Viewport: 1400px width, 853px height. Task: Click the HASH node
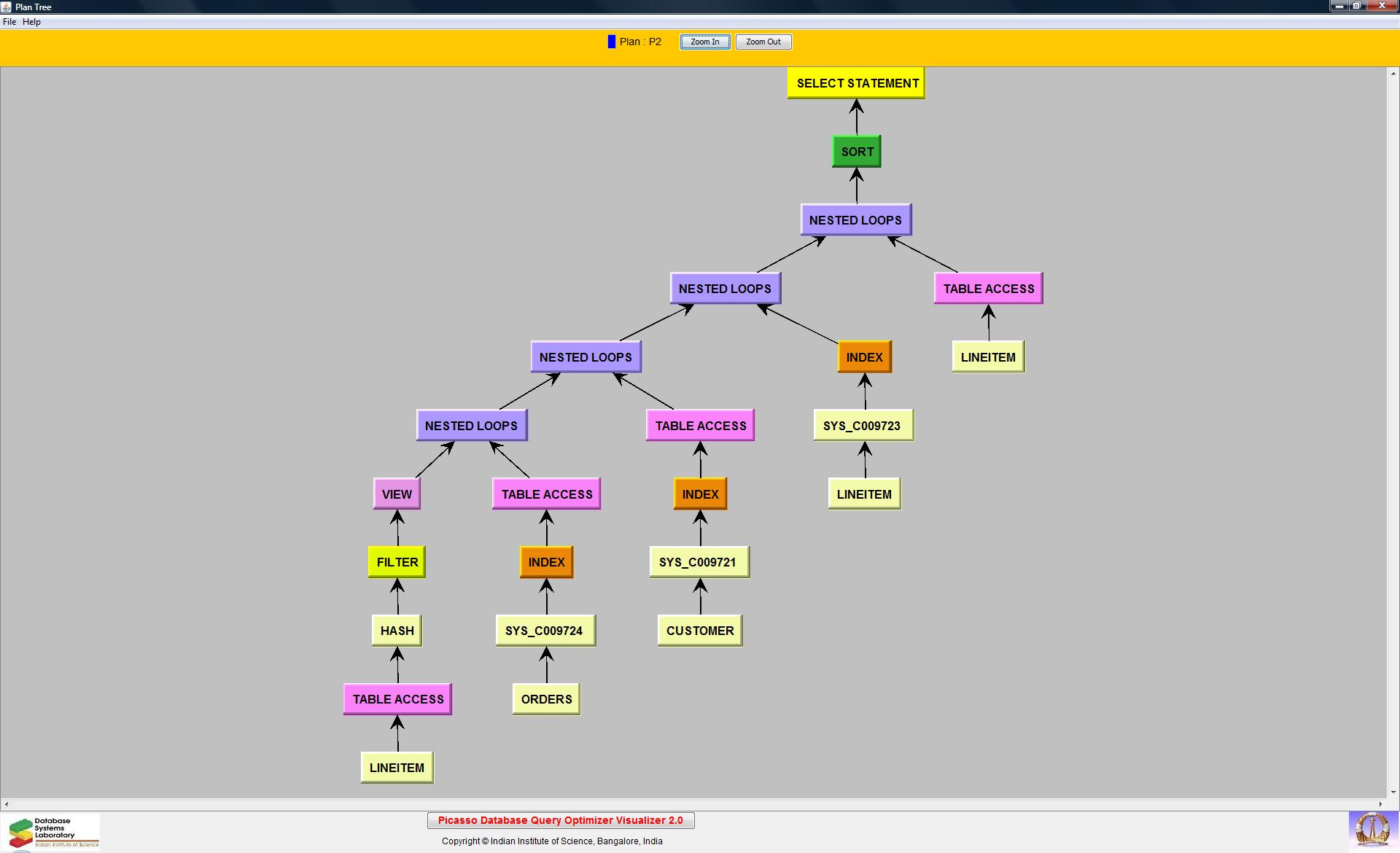point(397,631)
